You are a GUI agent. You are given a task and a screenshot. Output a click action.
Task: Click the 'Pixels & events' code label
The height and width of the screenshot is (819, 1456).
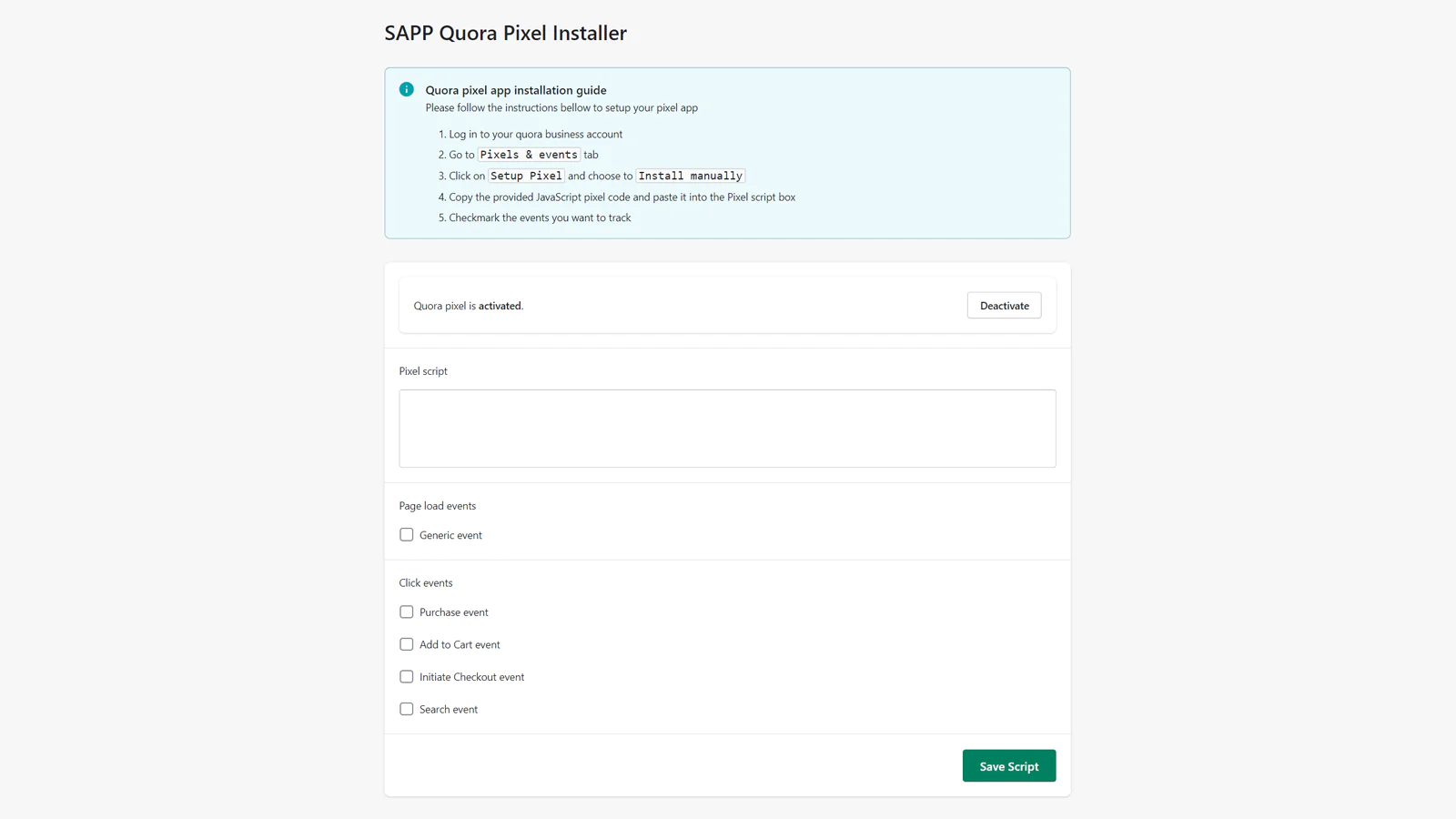(529, 155)
